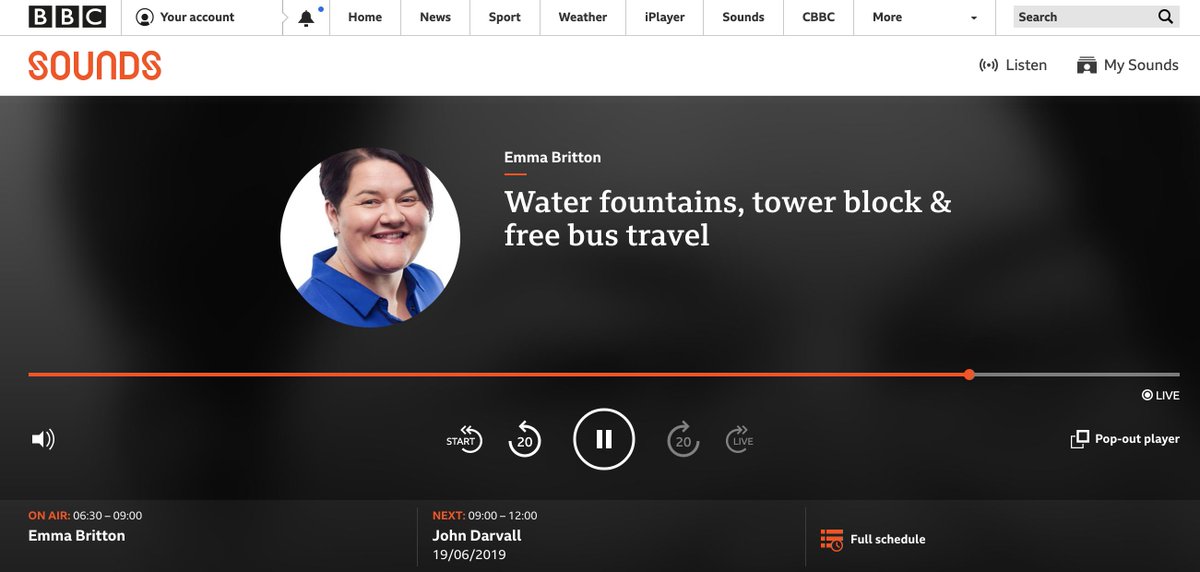Pause the live playback
The width and height of the screenshot is (1200, 572).
pyautogui.click(x=604, y=439)
